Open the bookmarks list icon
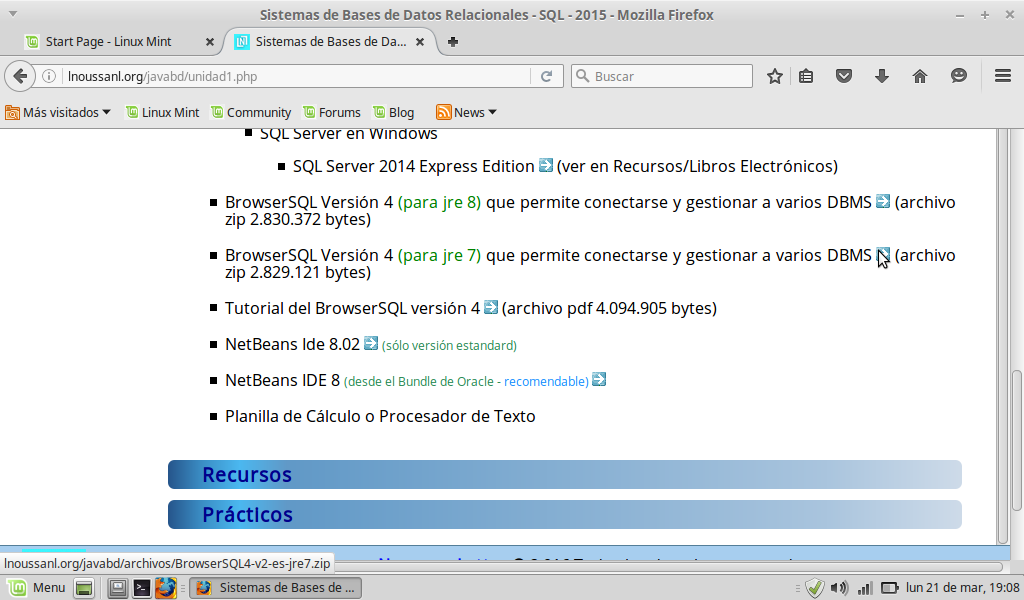The image size is (1024, 600). point(806,76)
